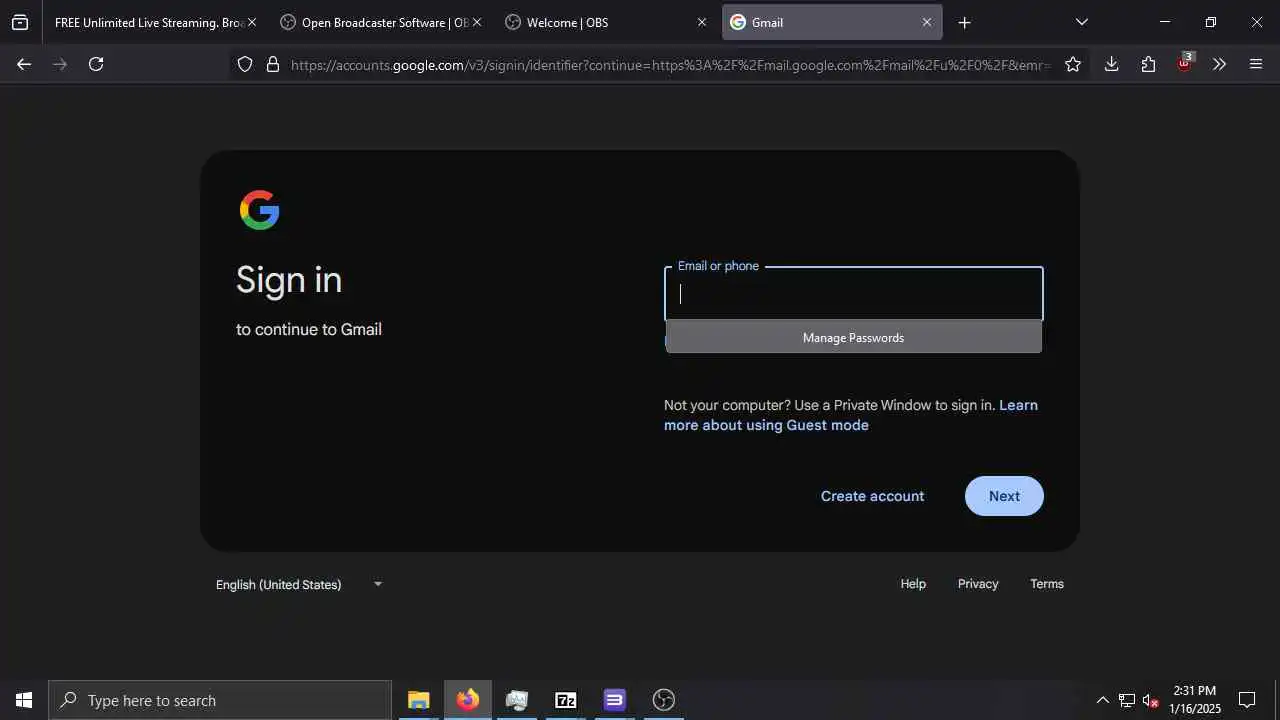Open a new browser tab
1280x720 pixels.
click(964, 22)
